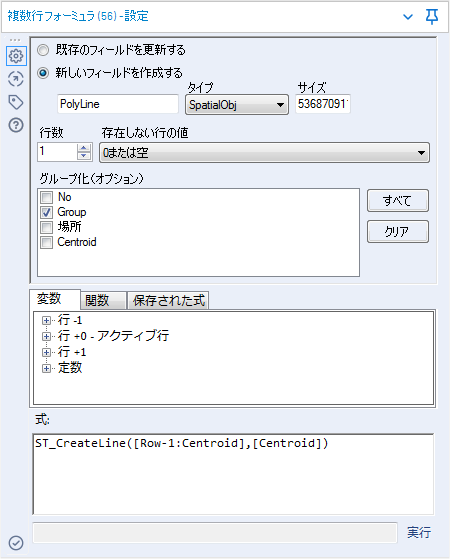Check the 場所 grouping checkbox
Image resolution: width=450 pixels, height=559 pixels.
point(46,227)
